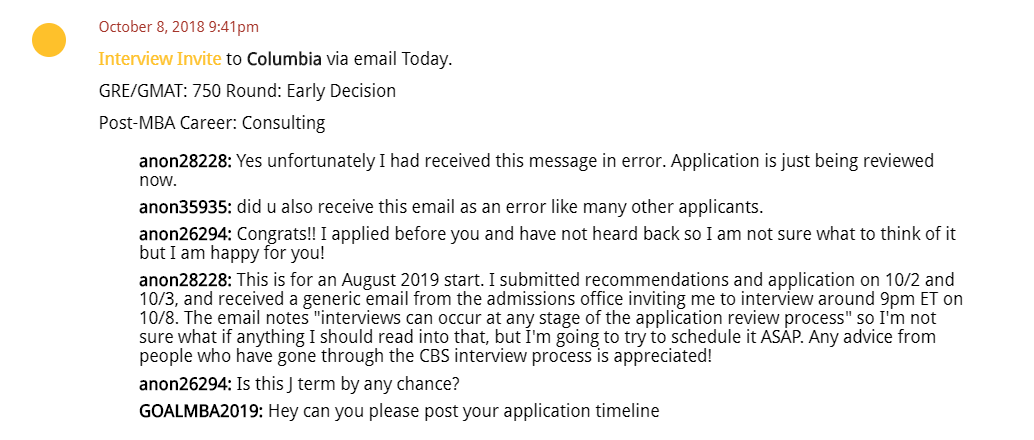Click the Interview Invite status link

(160, 59)
